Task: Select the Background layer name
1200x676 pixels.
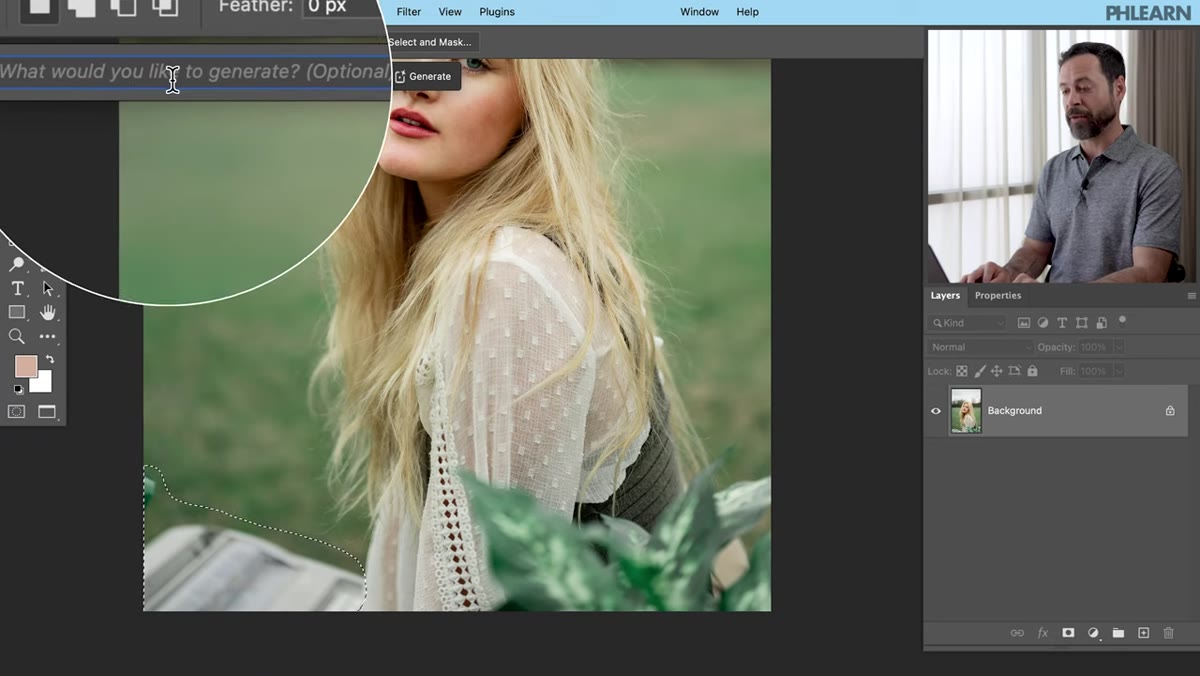Action: point(1015,411)
